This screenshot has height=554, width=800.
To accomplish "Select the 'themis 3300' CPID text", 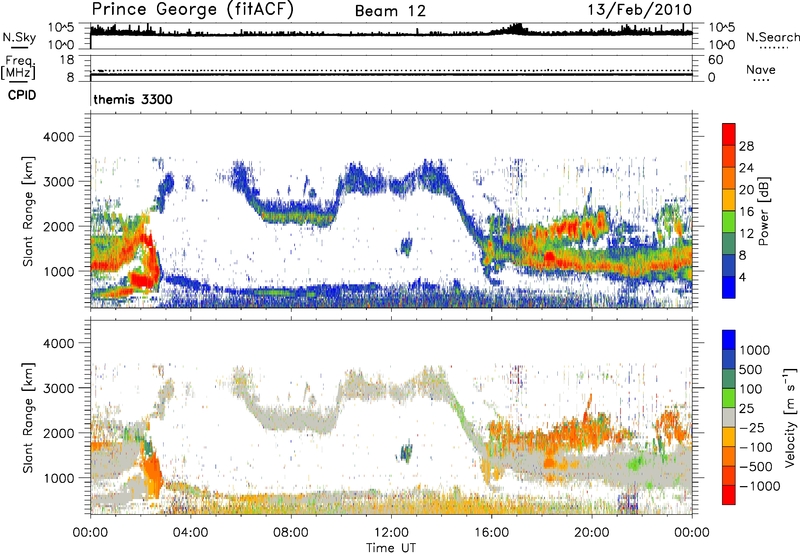I will click(133, 99).
